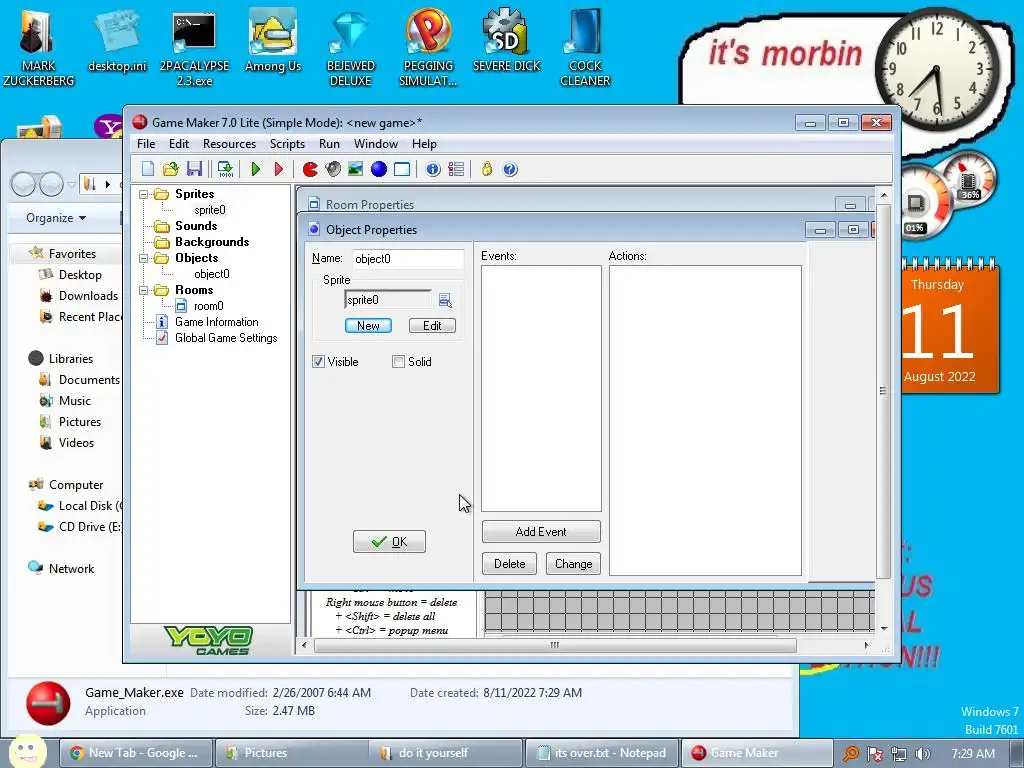
Task: Click the create executable toolbar icon
Action: (x=225, y=169)
